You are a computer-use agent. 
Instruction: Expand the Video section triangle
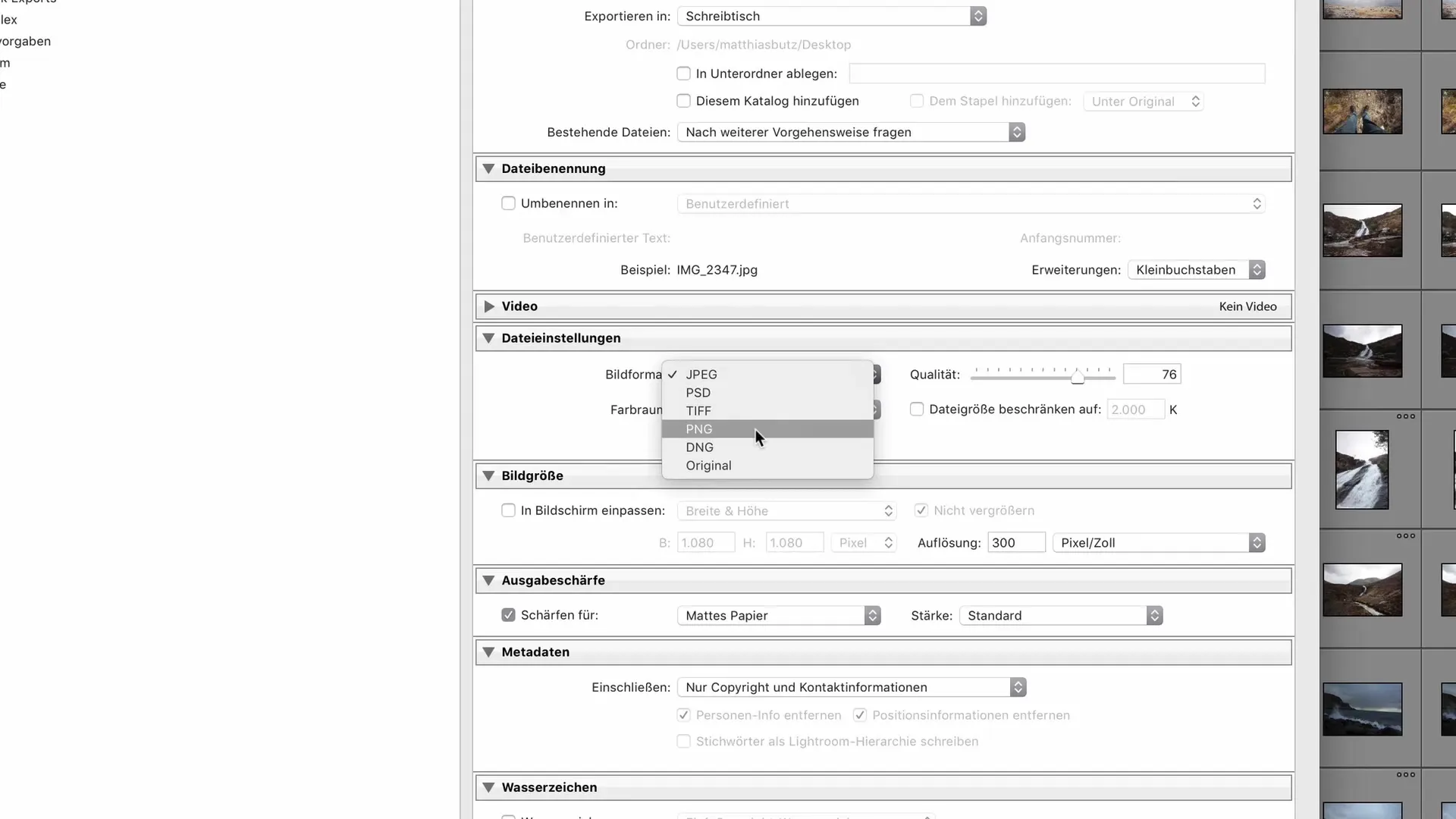click(489, 306)
